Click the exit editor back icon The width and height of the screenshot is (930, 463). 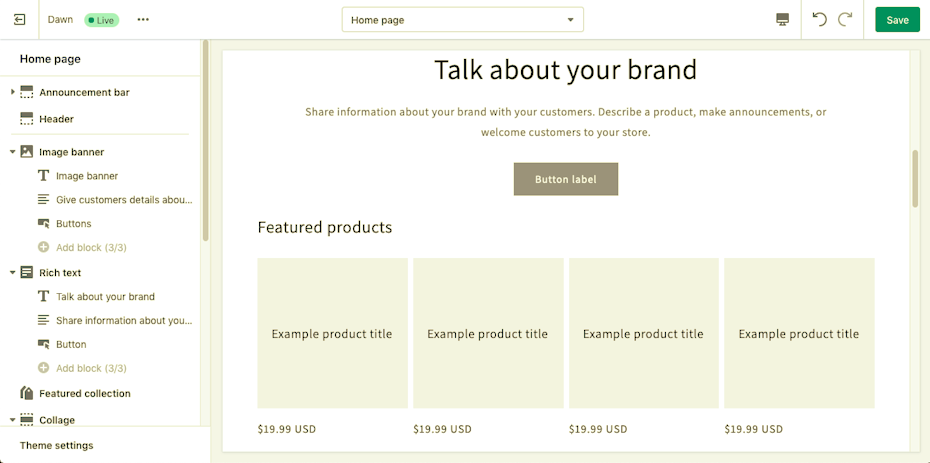tap(20, 20)
